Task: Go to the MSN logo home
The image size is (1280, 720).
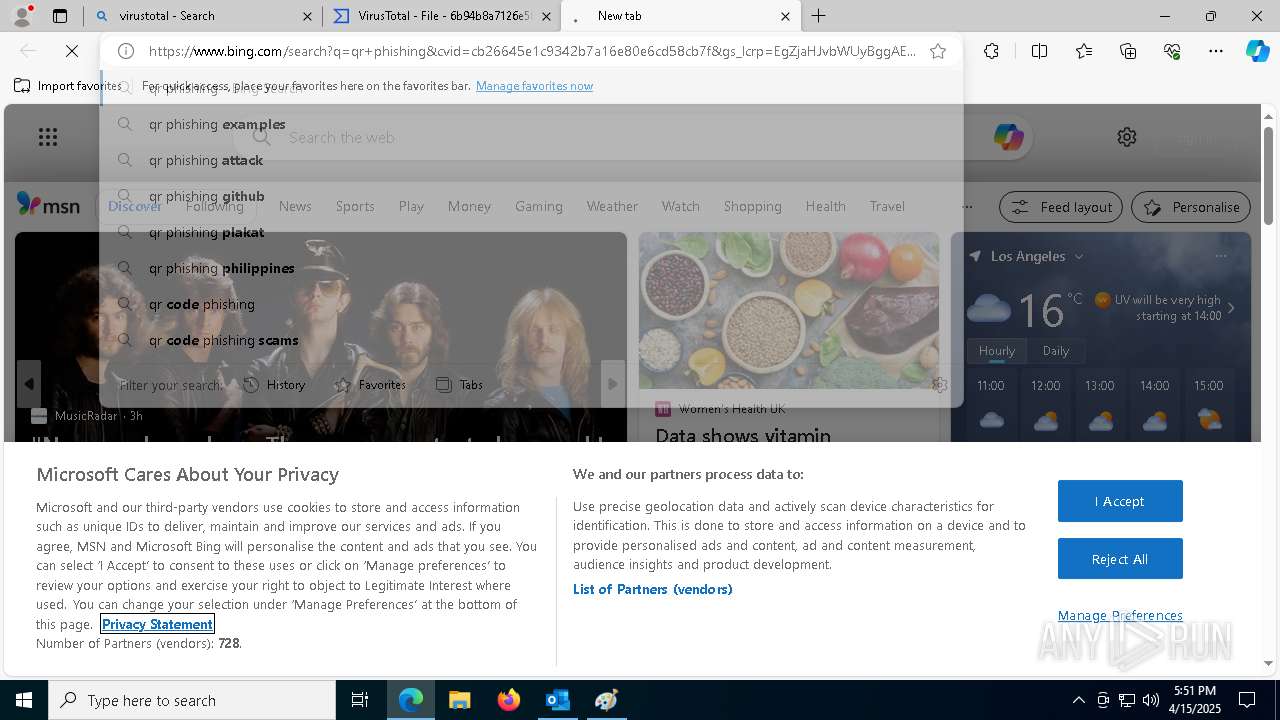Action: 48,205
